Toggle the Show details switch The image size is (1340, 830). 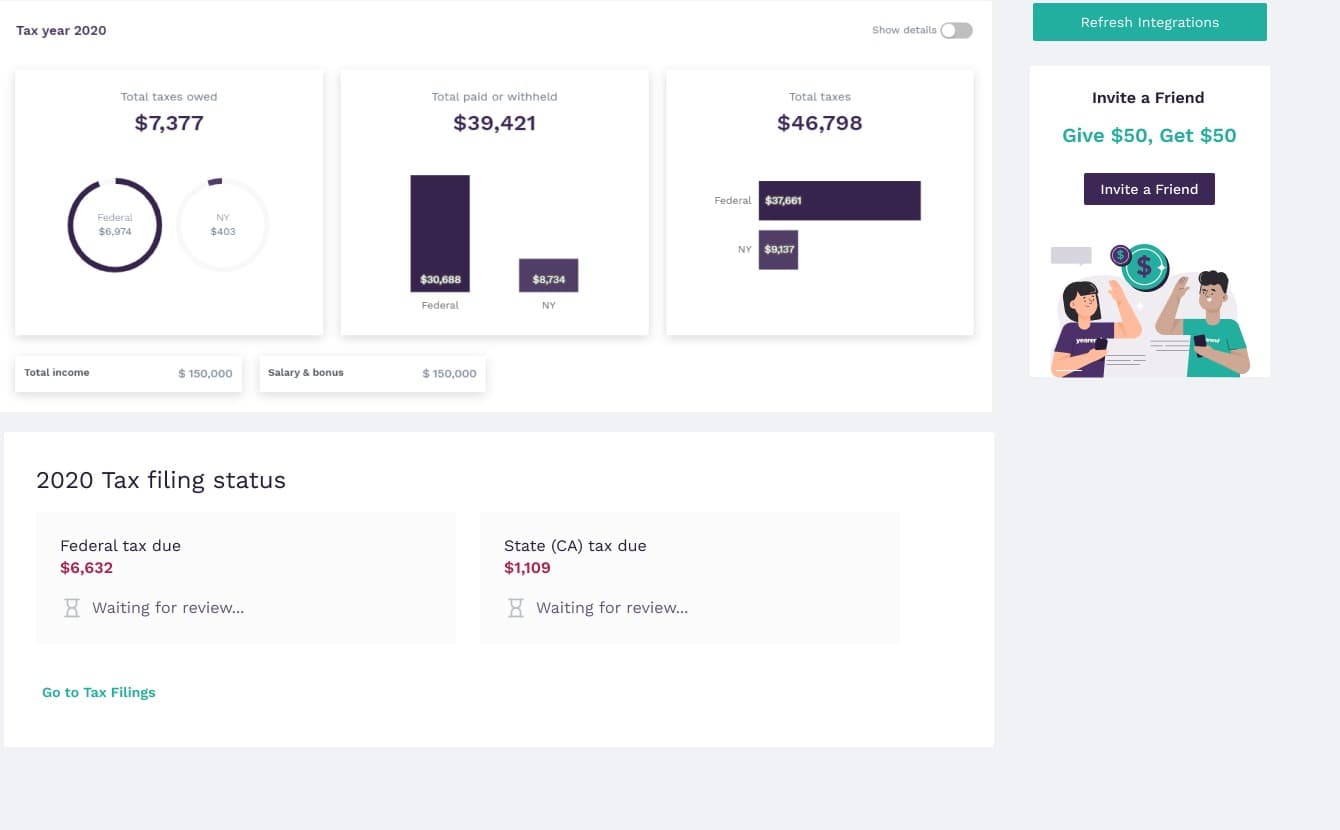[956, 30]
